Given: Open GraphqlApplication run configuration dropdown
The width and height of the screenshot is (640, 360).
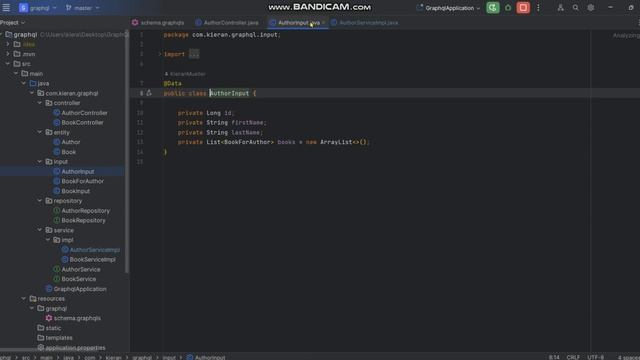Looking at the screenshot, I should click(448, 8).
